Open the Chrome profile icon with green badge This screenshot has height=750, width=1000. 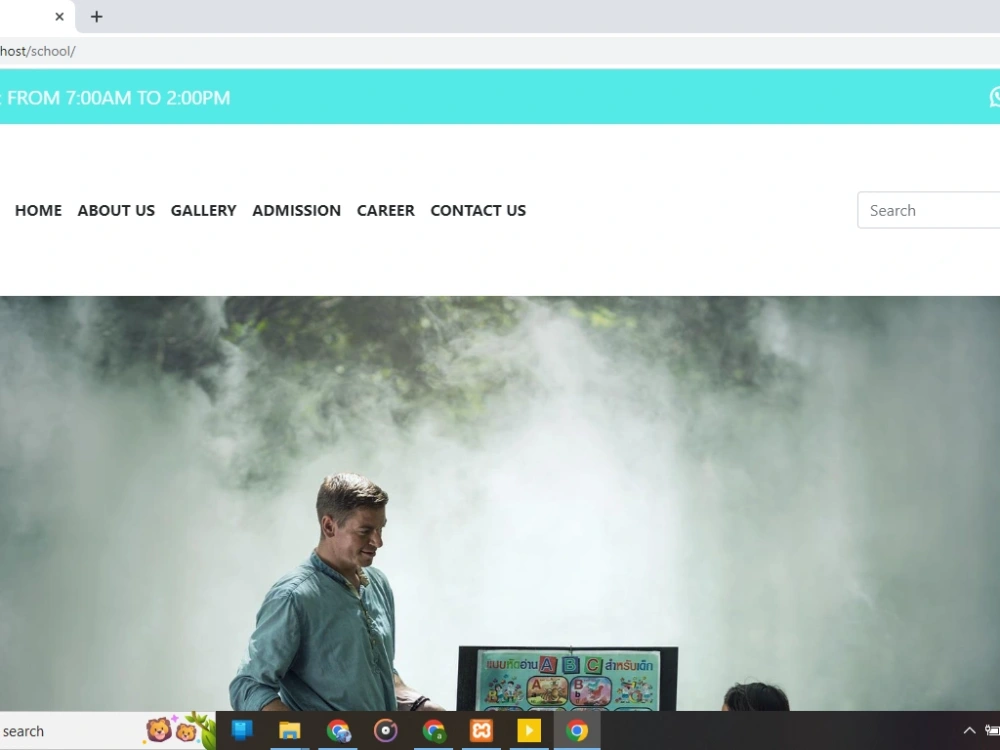tap(434, 731)
